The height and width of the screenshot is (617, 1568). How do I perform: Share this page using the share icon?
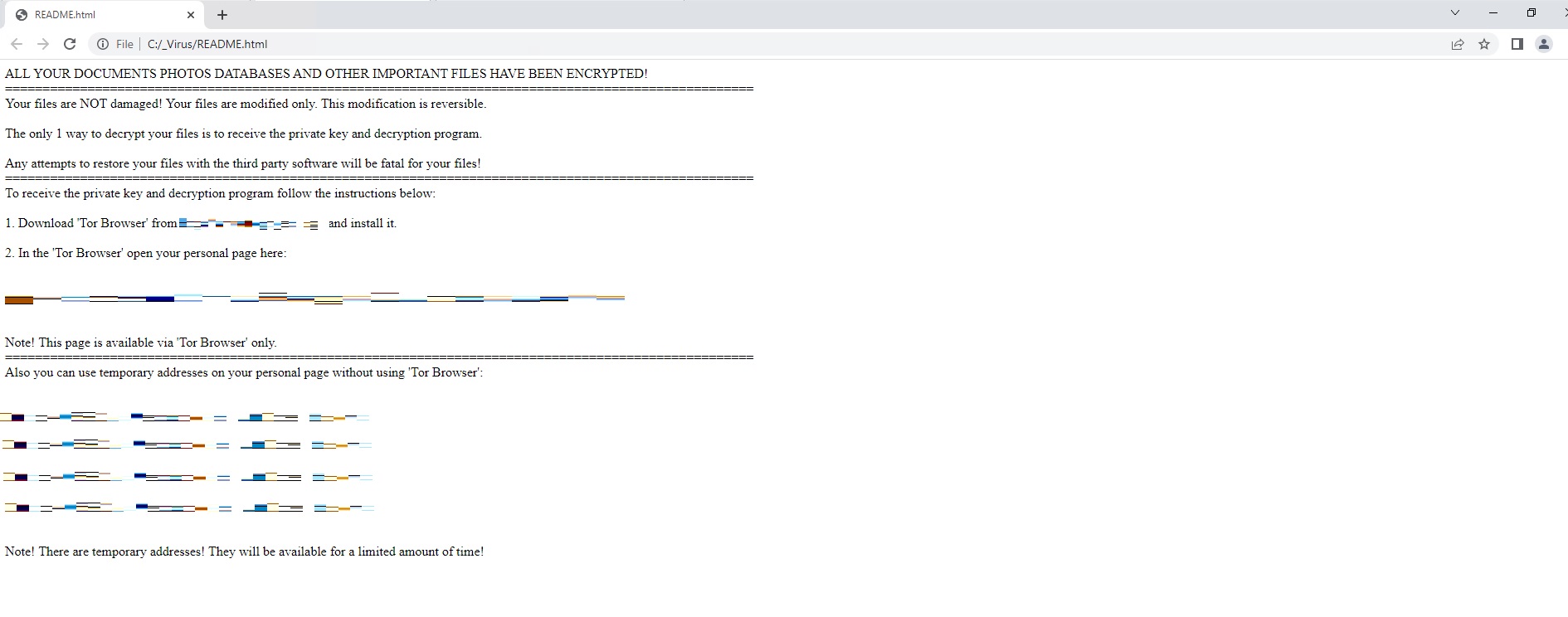1458,44
